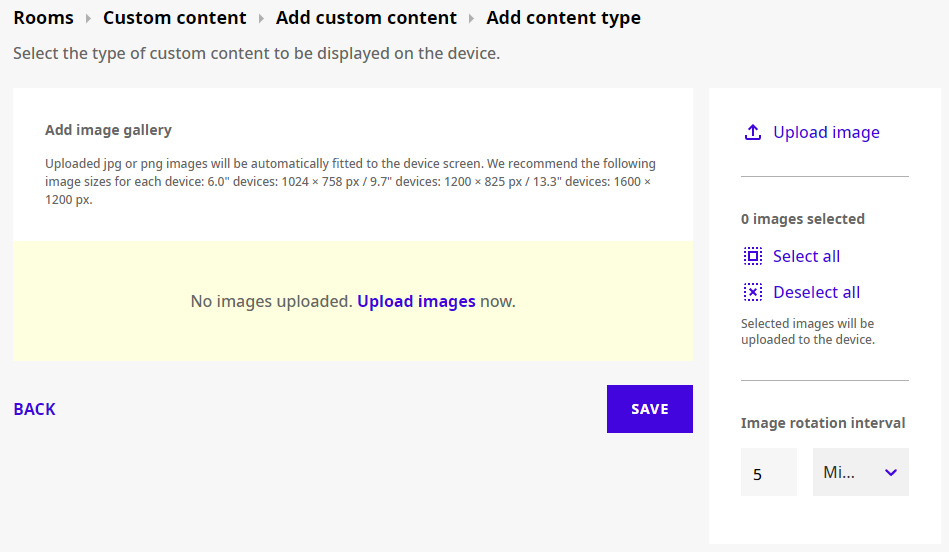Click the dashed-square X Deselect all icon
949x552 pixels.
pyautogui.click(x=752, y=292)
